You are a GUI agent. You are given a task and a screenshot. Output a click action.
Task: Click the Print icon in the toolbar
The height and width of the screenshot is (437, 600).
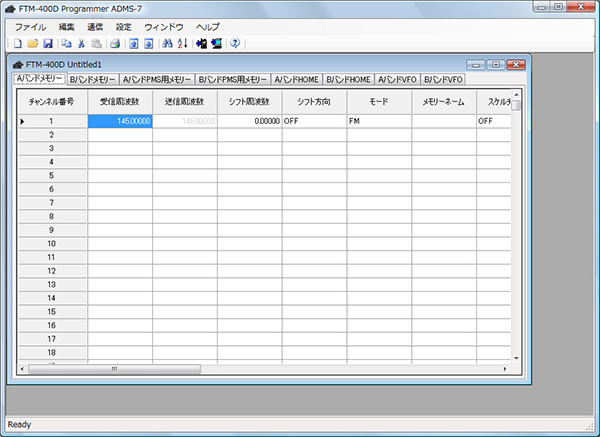point(115,44)
